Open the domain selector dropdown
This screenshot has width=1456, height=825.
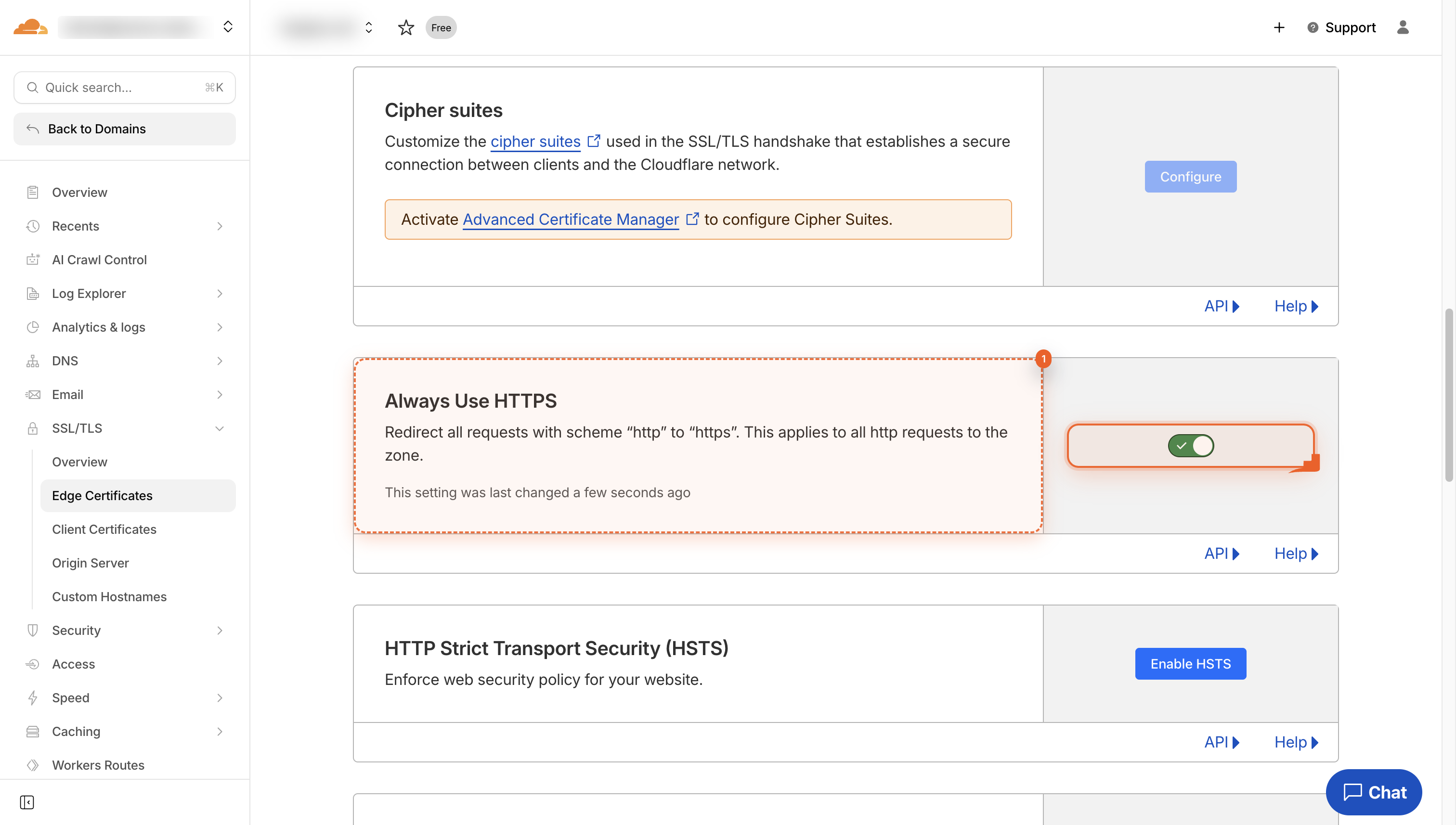368,27
